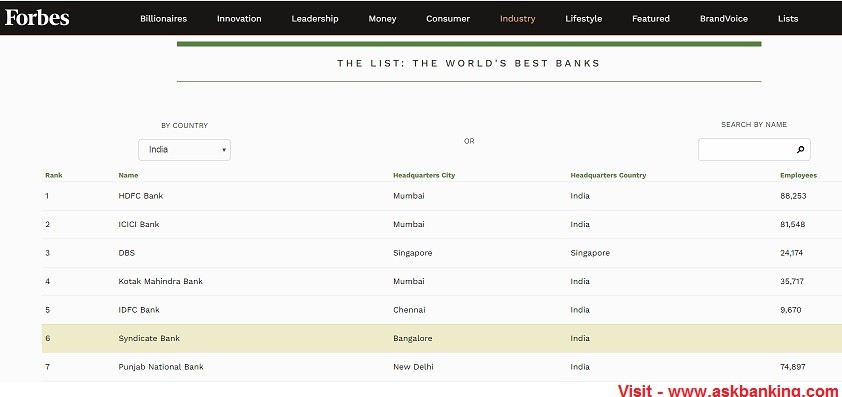This screenshot has height=397, width=842.
Task: Click New Delhi in the Punjab National row
Action: pos(413,367)
